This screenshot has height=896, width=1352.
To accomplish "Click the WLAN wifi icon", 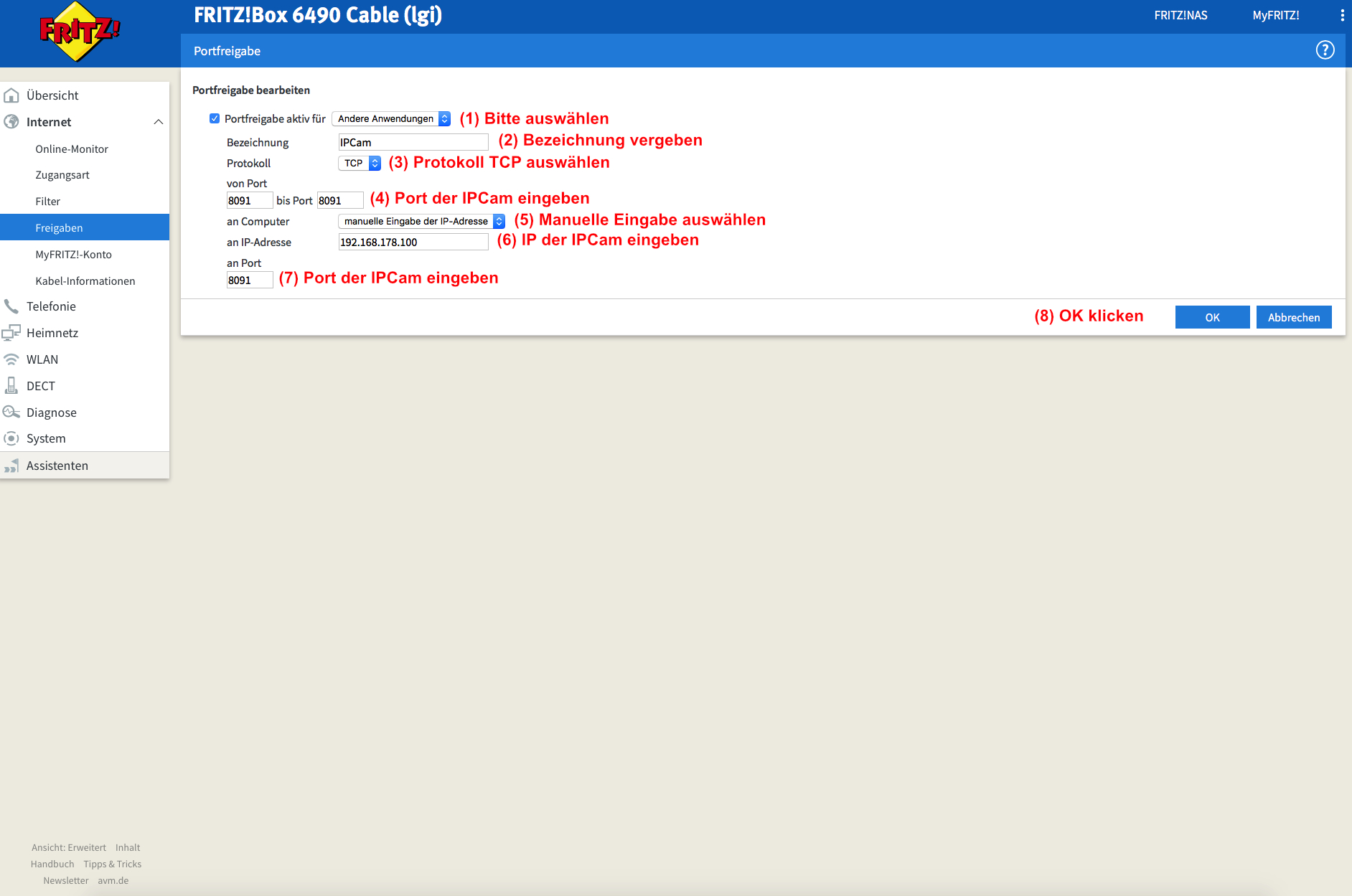I will (x=11, y=359).
